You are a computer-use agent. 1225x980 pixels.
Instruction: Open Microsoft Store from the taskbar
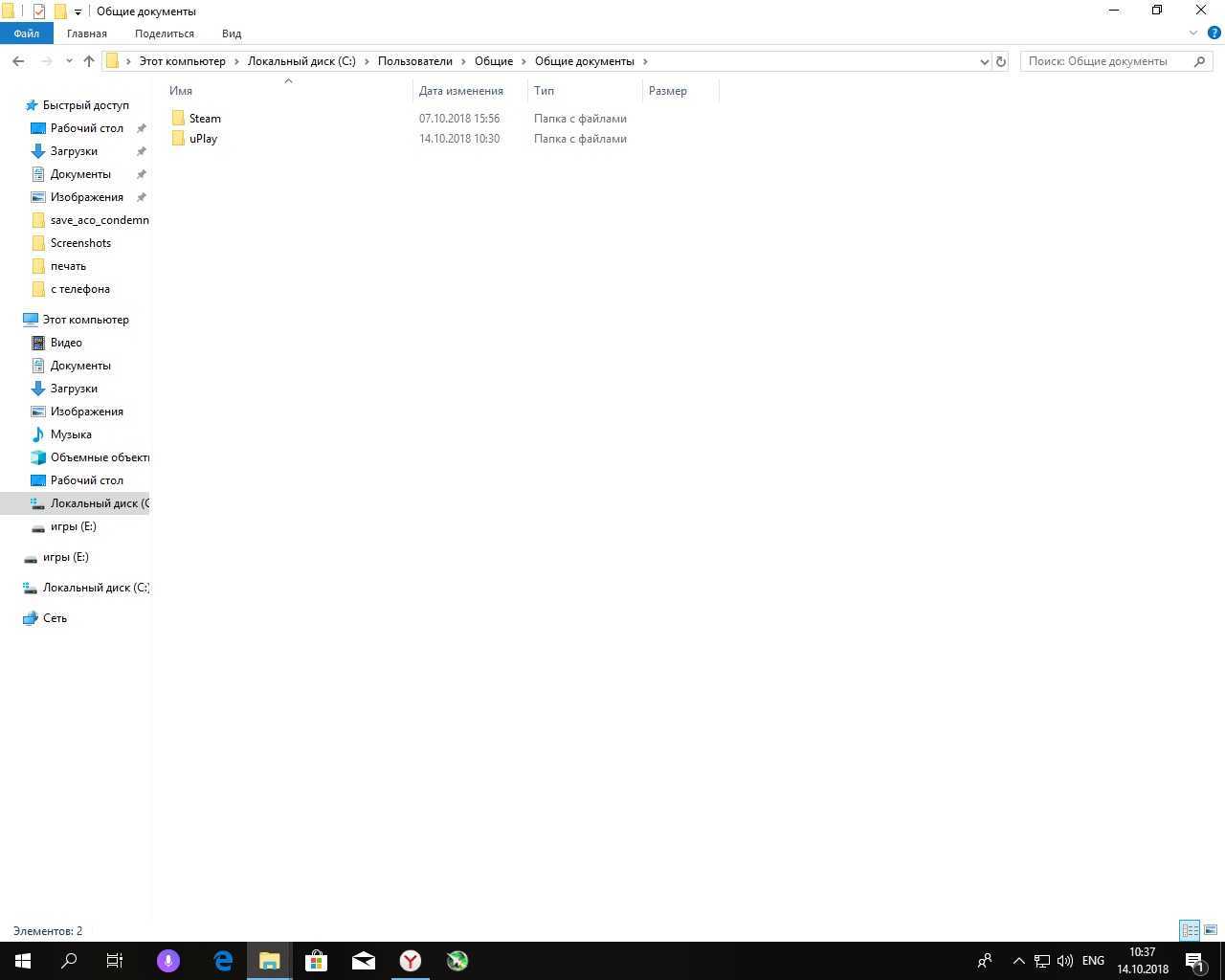click(x=316, y=961)
